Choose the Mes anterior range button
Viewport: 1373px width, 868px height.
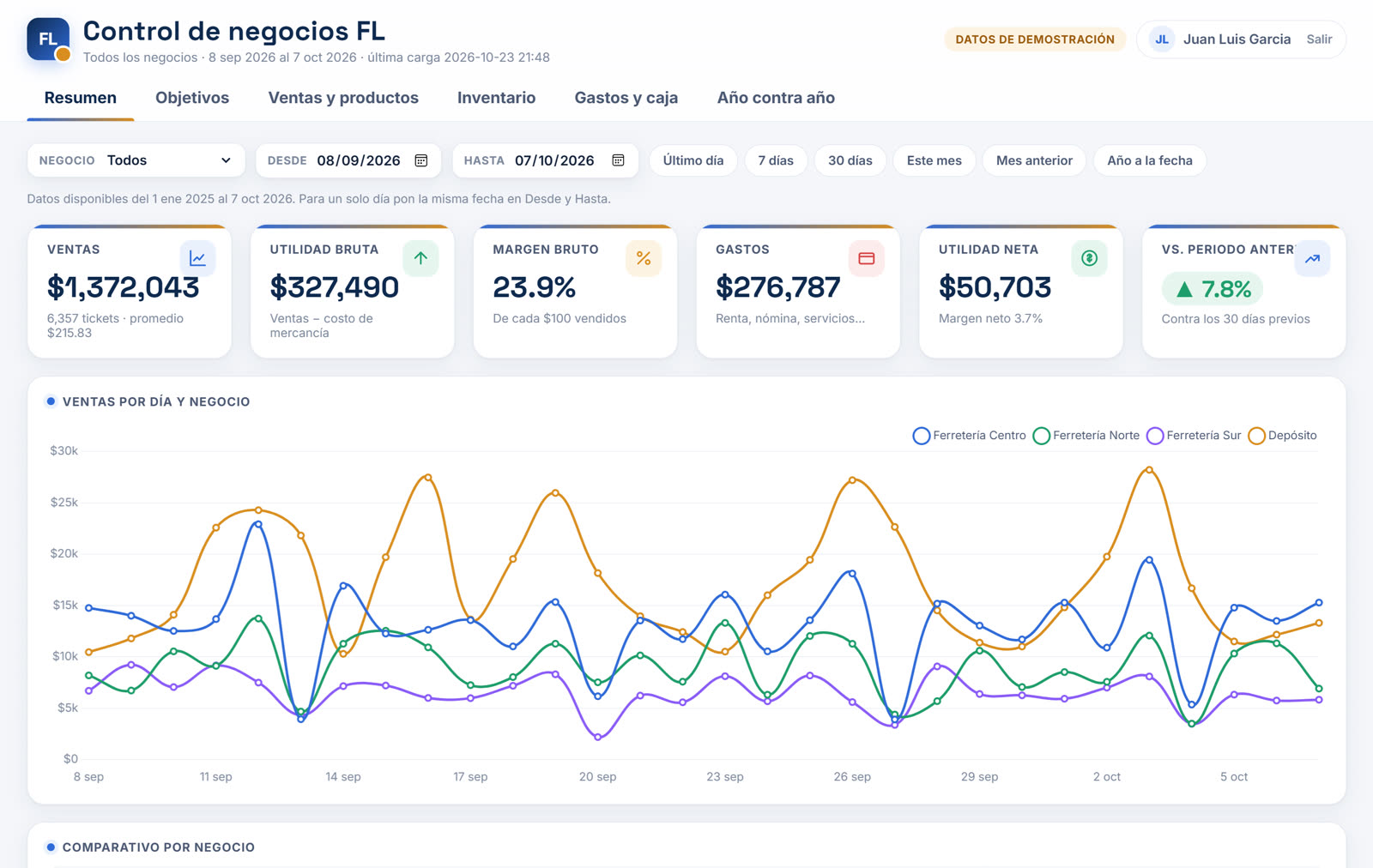[x=1034, y=160]
